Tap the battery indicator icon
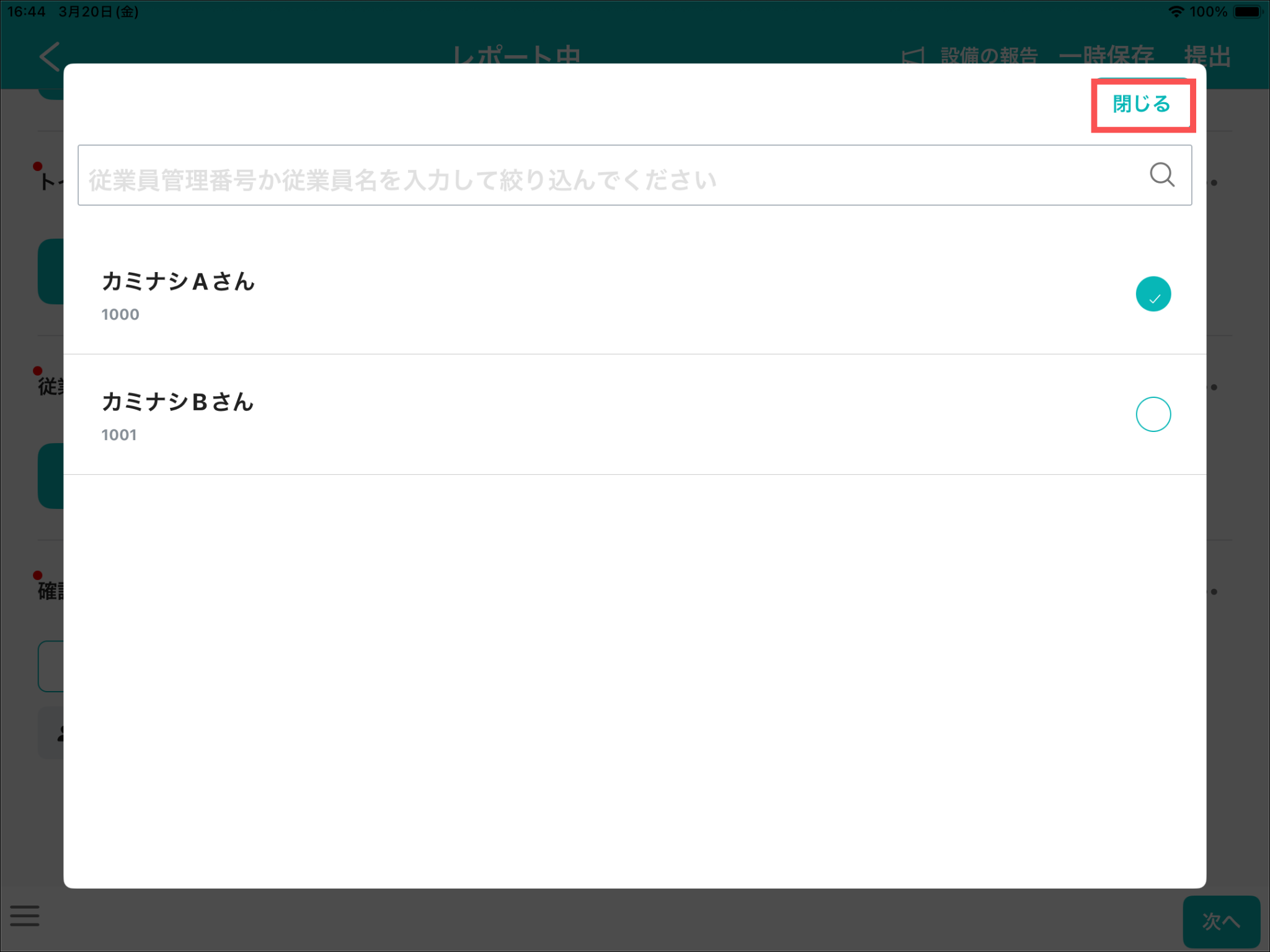The image size is (1270, 952). tap(1247, 12)
